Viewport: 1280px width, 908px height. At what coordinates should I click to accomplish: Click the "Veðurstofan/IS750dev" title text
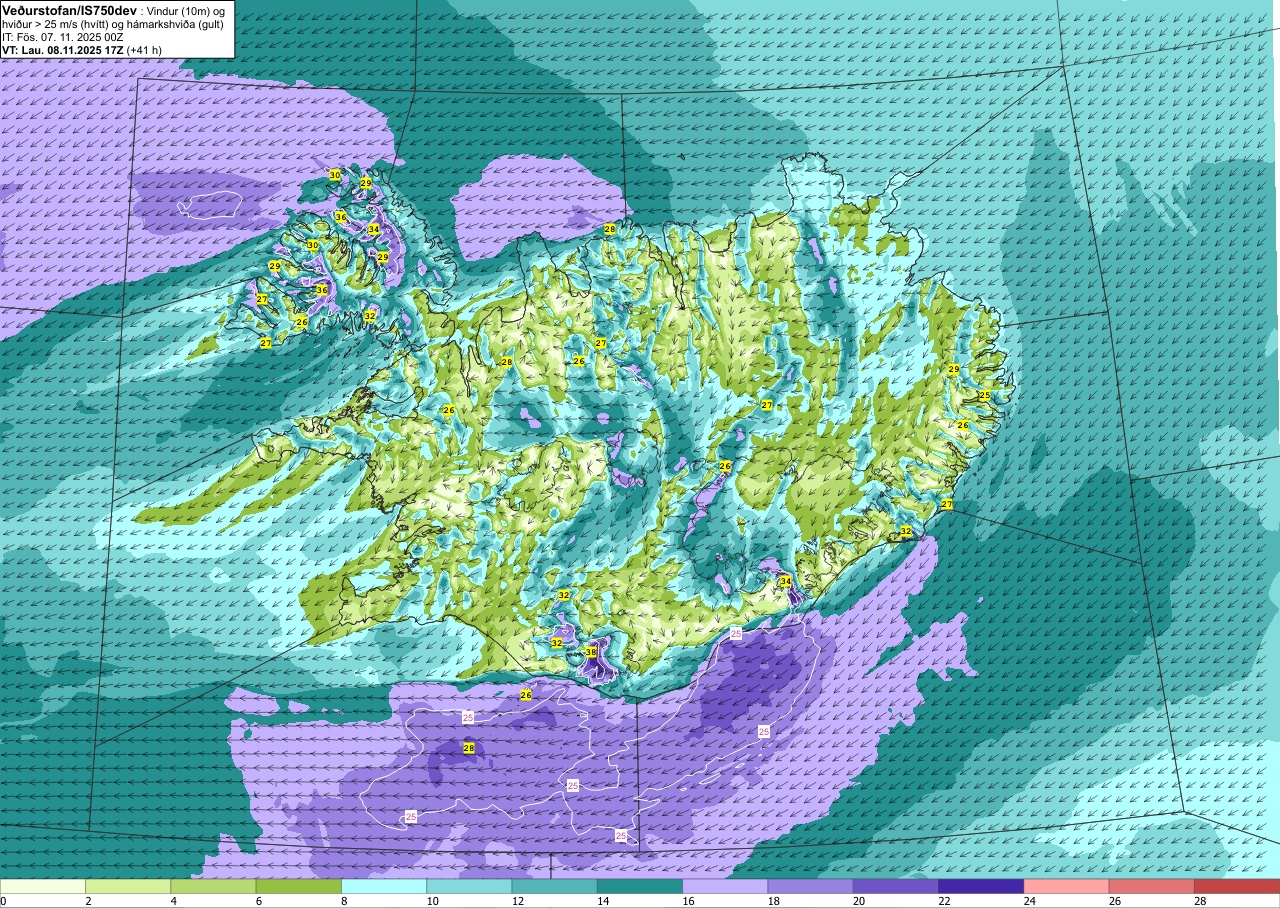69,9
